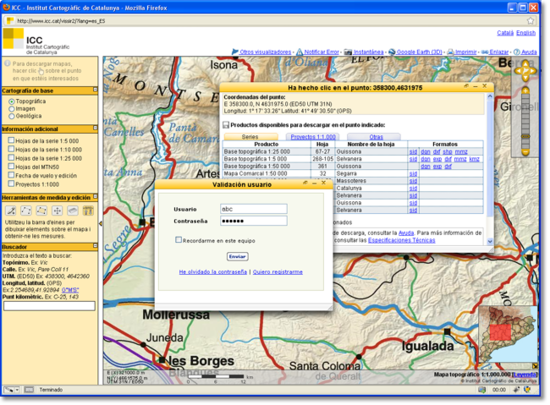Enable Hojas de la serie 1:25 000

[11, 158]
